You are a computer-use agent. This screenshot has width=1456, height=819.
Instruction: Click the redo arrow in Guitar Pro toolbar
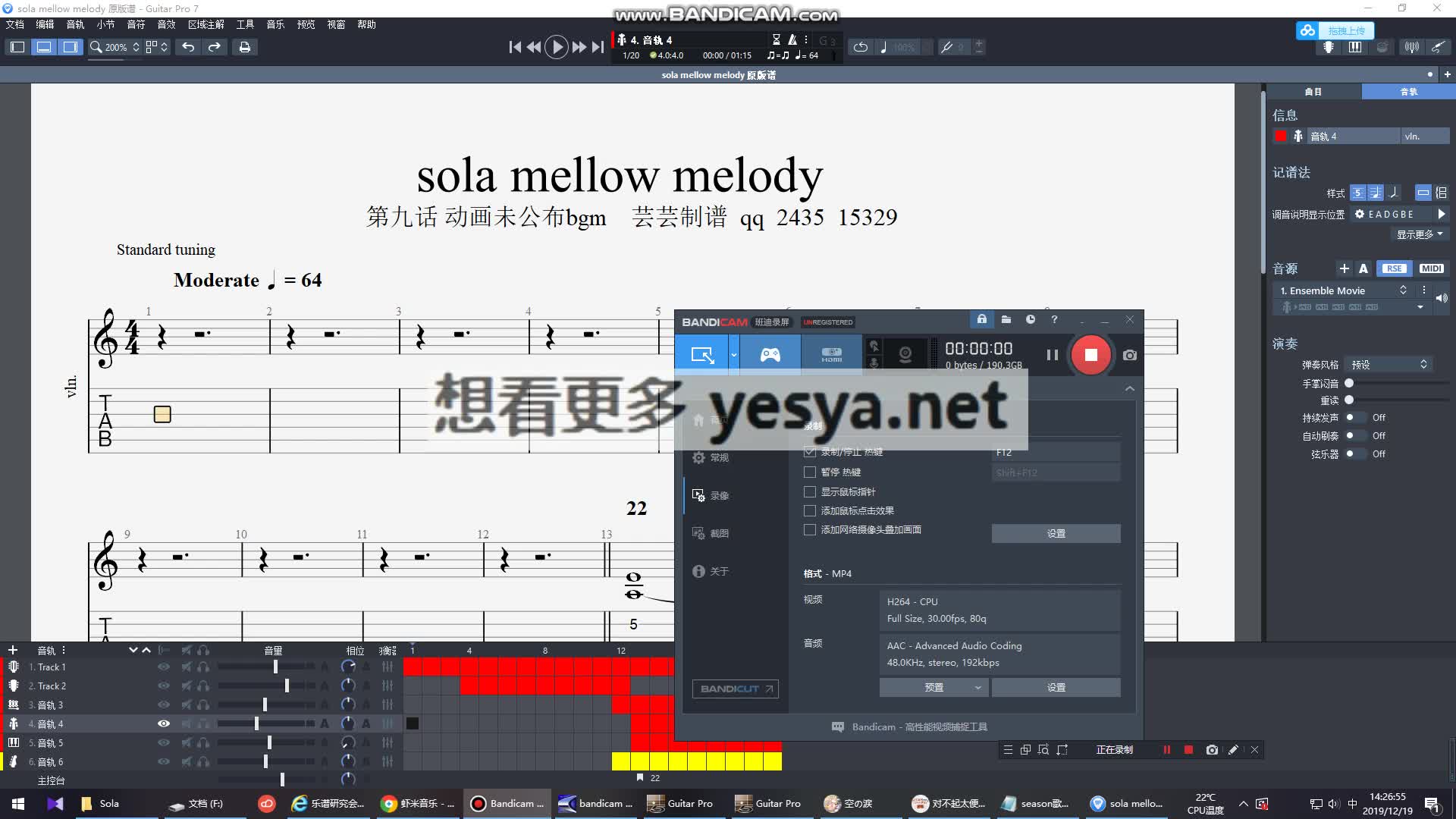coord(215,47)
